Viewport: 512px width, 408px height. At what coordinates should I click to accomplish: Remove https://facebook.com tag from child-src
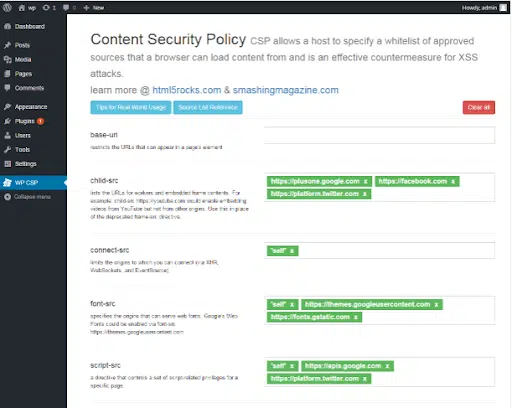pos(453,182)
